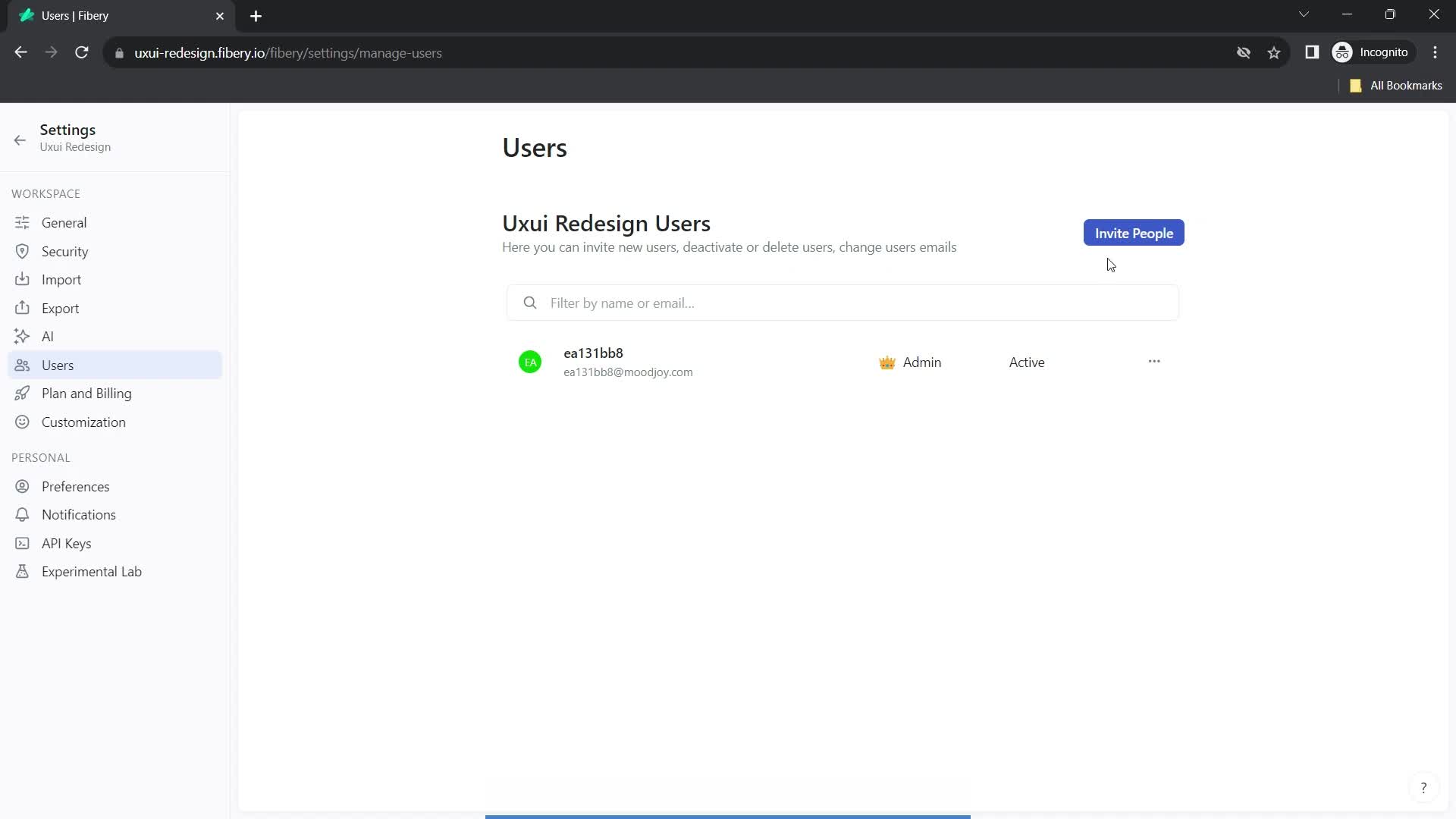1456x819 pixels.
Task: Select the Customization menu item
Action: point(83,421)
